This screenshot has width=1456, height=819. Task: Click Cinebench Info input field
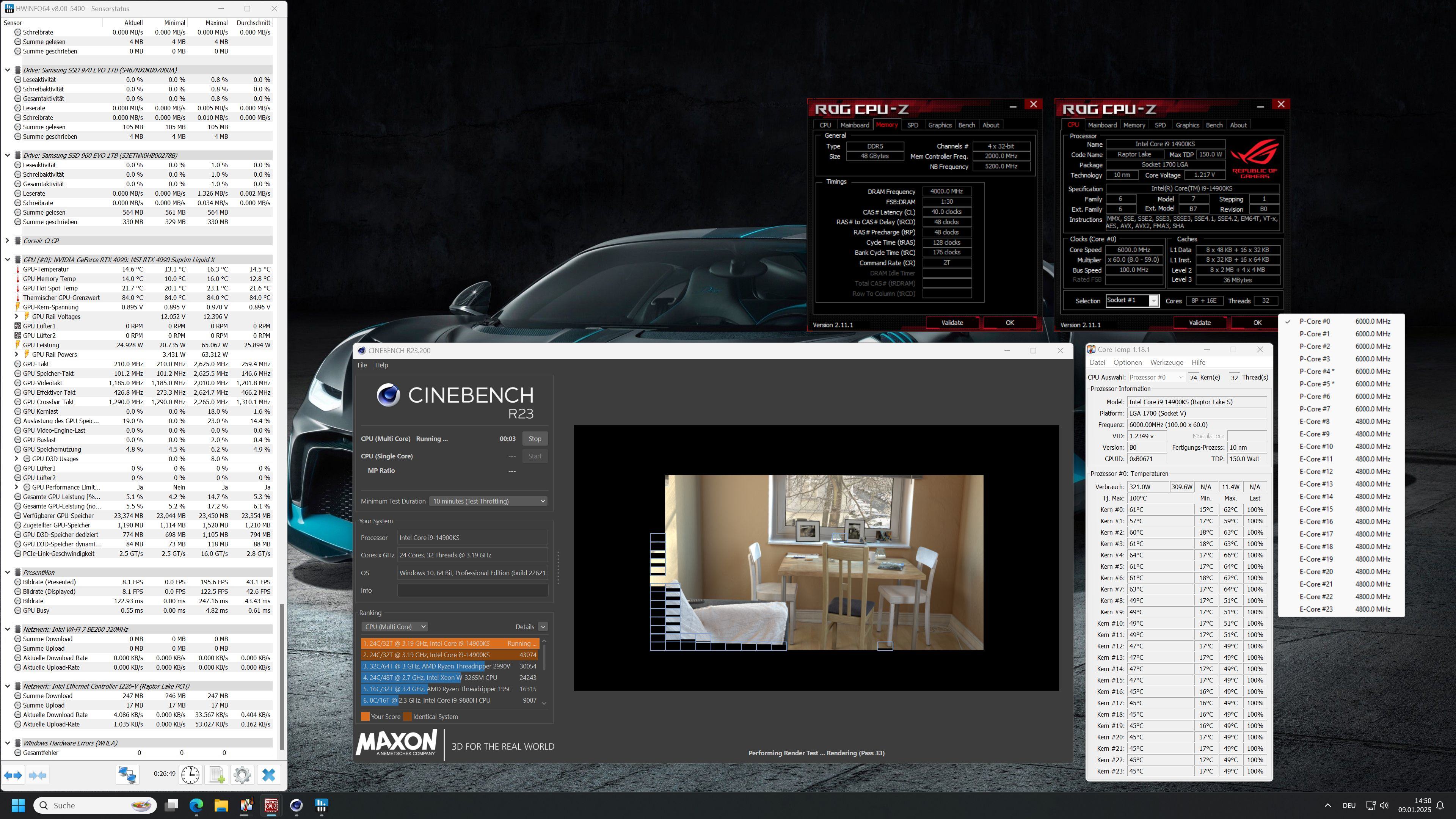(472, 591)
